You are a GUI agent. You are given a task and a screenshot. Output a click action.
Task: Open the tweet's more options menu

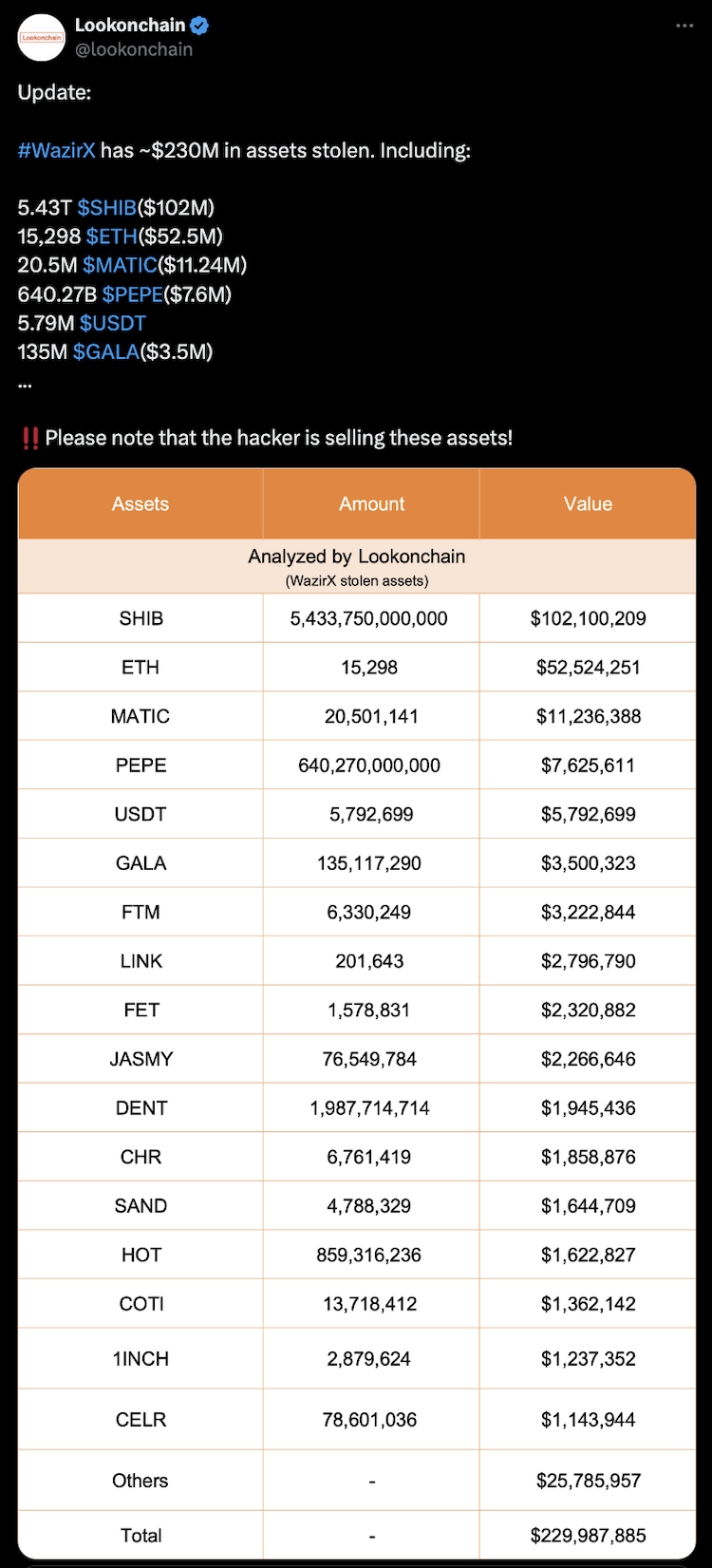point(684,26)
